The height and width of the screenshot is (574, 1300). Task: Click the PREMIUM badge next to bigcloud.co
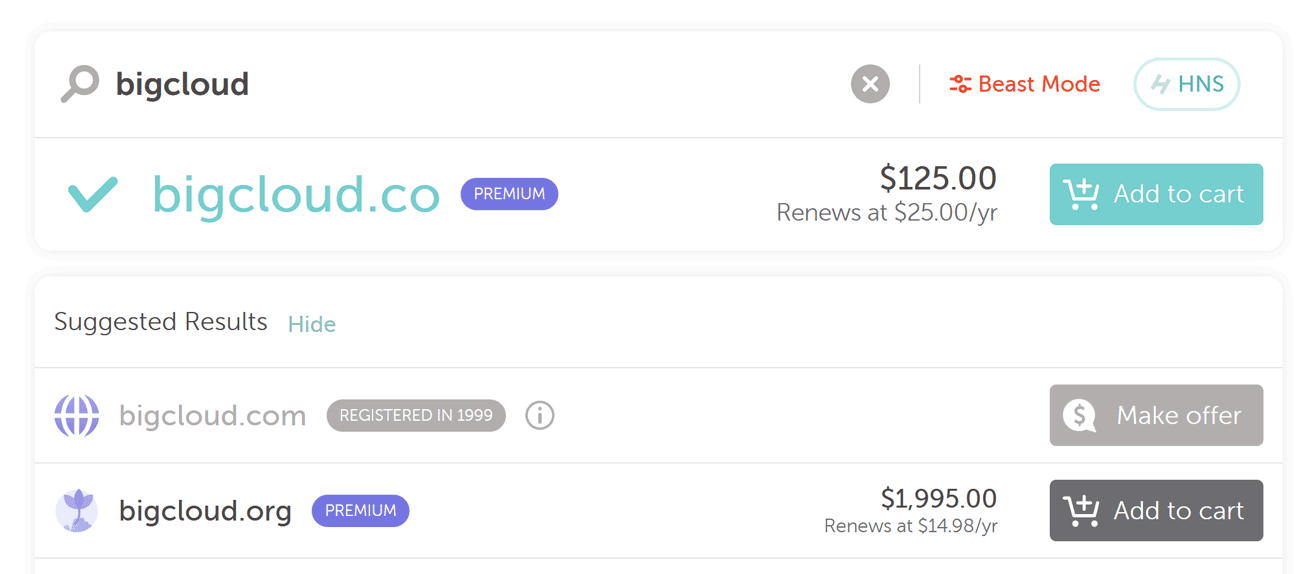[x=509, y=194]
